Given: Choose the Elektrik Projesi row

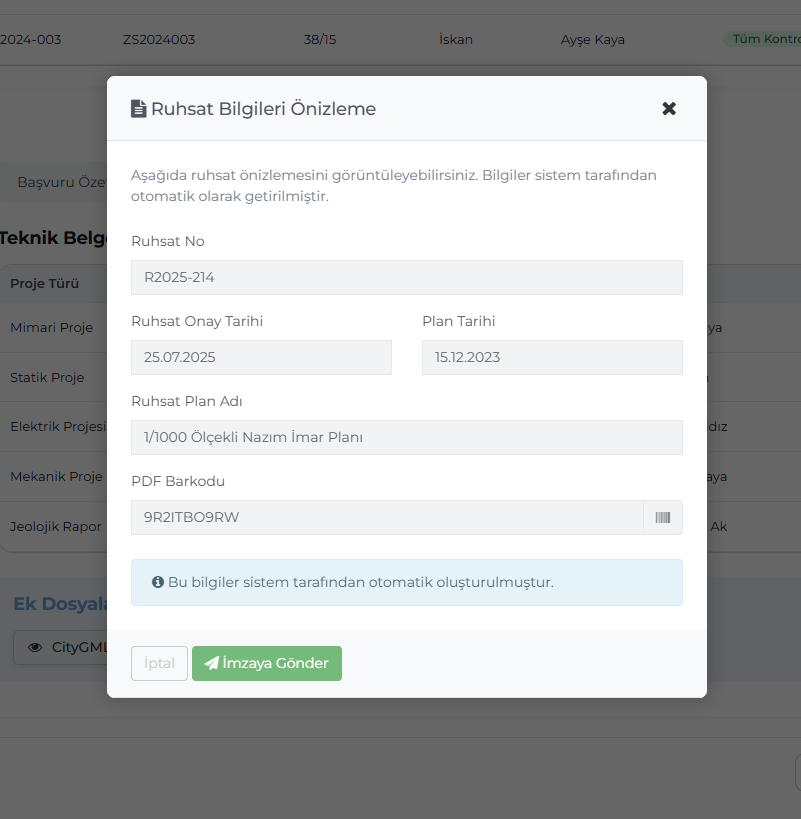Looking at the screenshot, I should pos(57,427).
